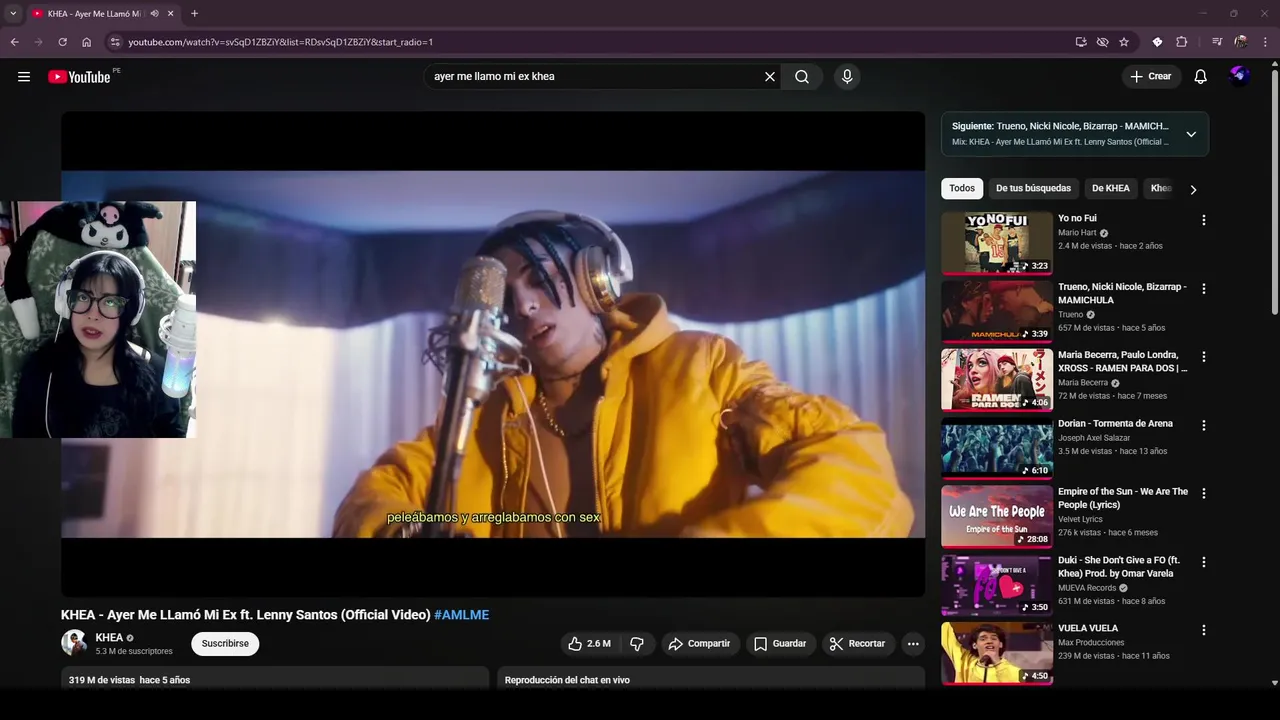
Task: Install app icon in the address bar
Action: [1081, 42]
